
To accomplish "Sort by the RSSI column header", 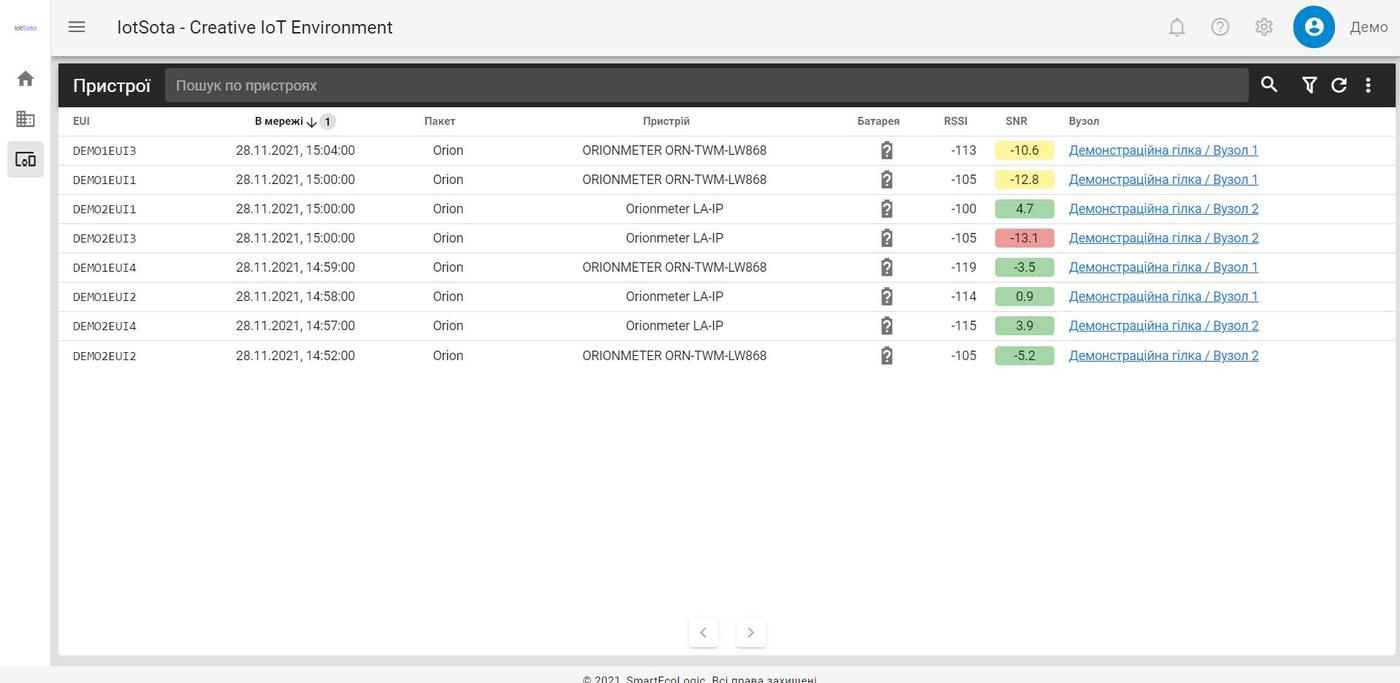I will [955, 121].
